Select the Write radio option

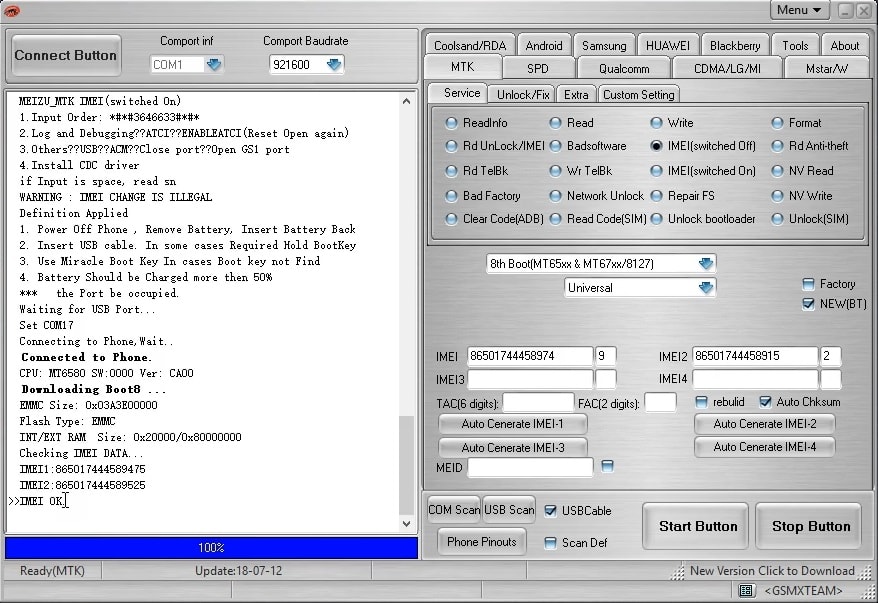click(672, 123)
